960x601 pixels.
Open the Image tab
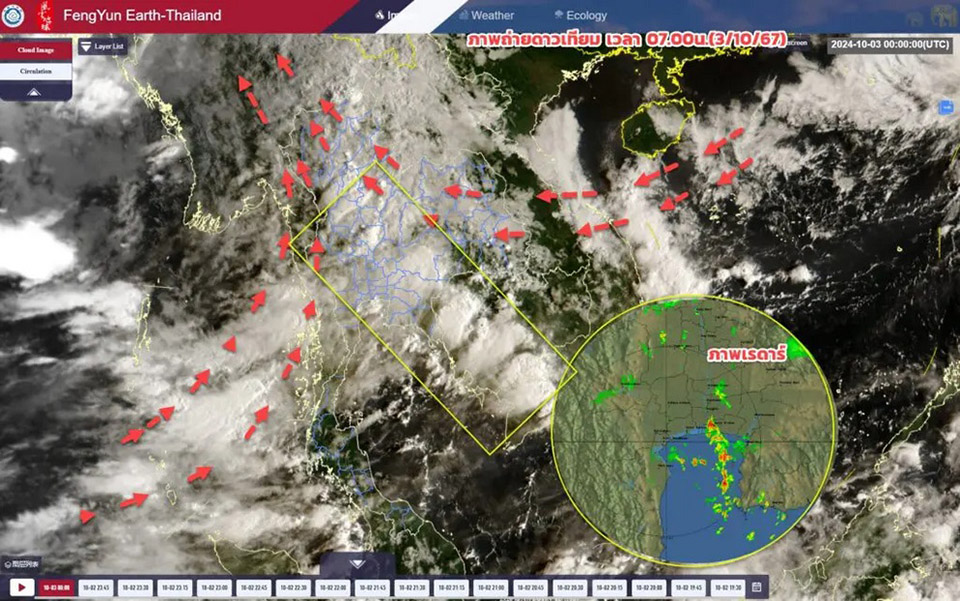[396, 15]
